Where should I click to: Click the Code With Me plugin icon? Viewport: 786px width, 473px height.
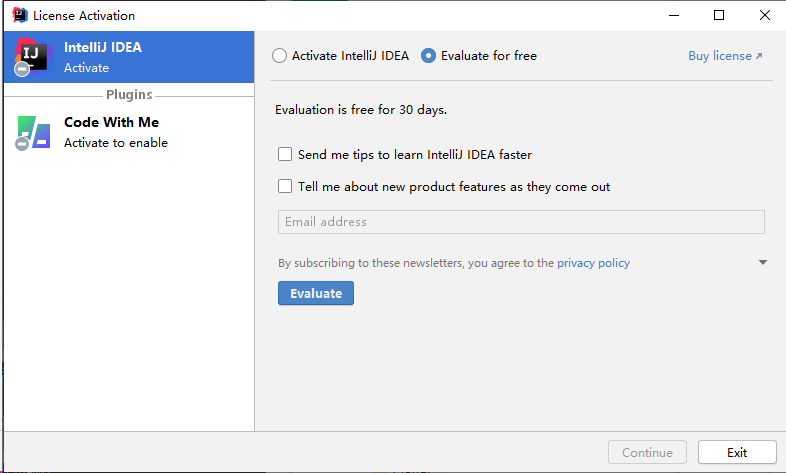point(33,132)
